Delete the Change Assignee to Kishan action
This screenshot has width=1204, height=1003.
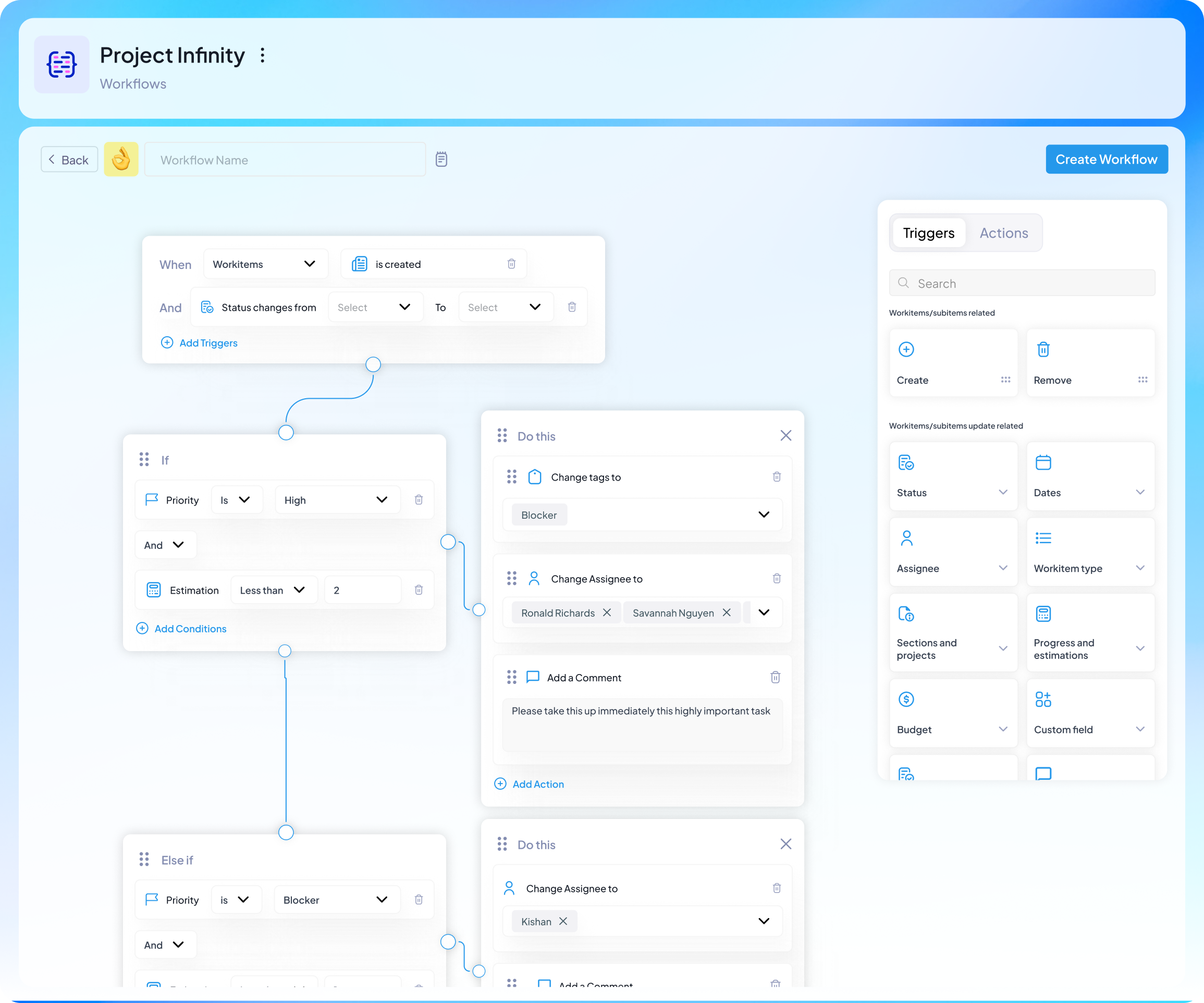click(776, 888)
